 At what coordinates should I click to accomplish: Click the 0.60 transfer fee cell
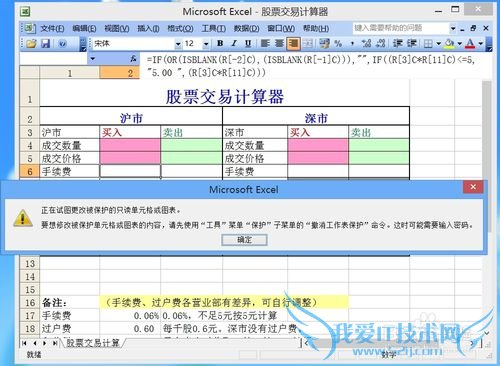130,329
